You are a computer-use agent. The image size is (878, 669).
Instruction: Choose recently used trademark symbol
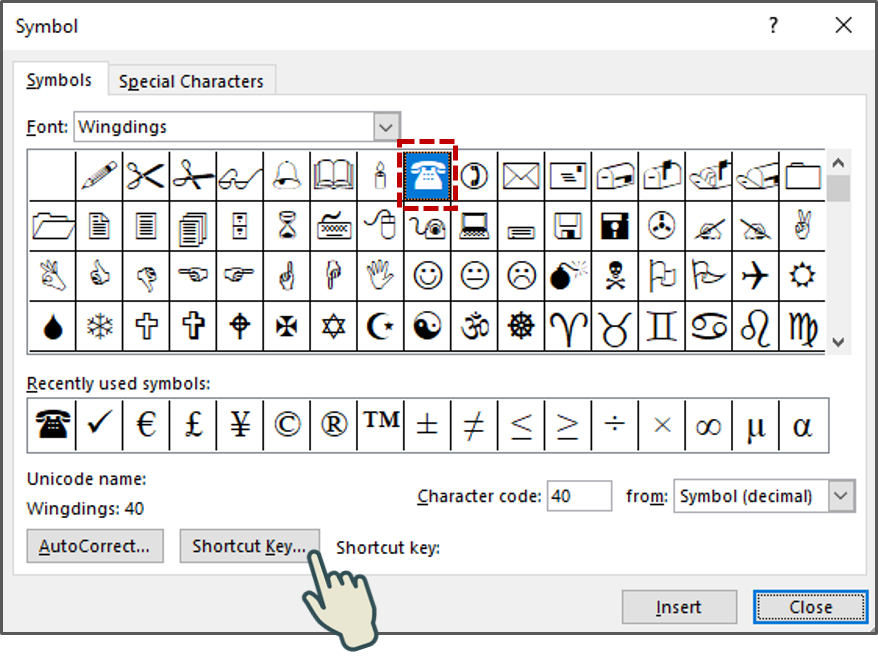tap(380, 425)
